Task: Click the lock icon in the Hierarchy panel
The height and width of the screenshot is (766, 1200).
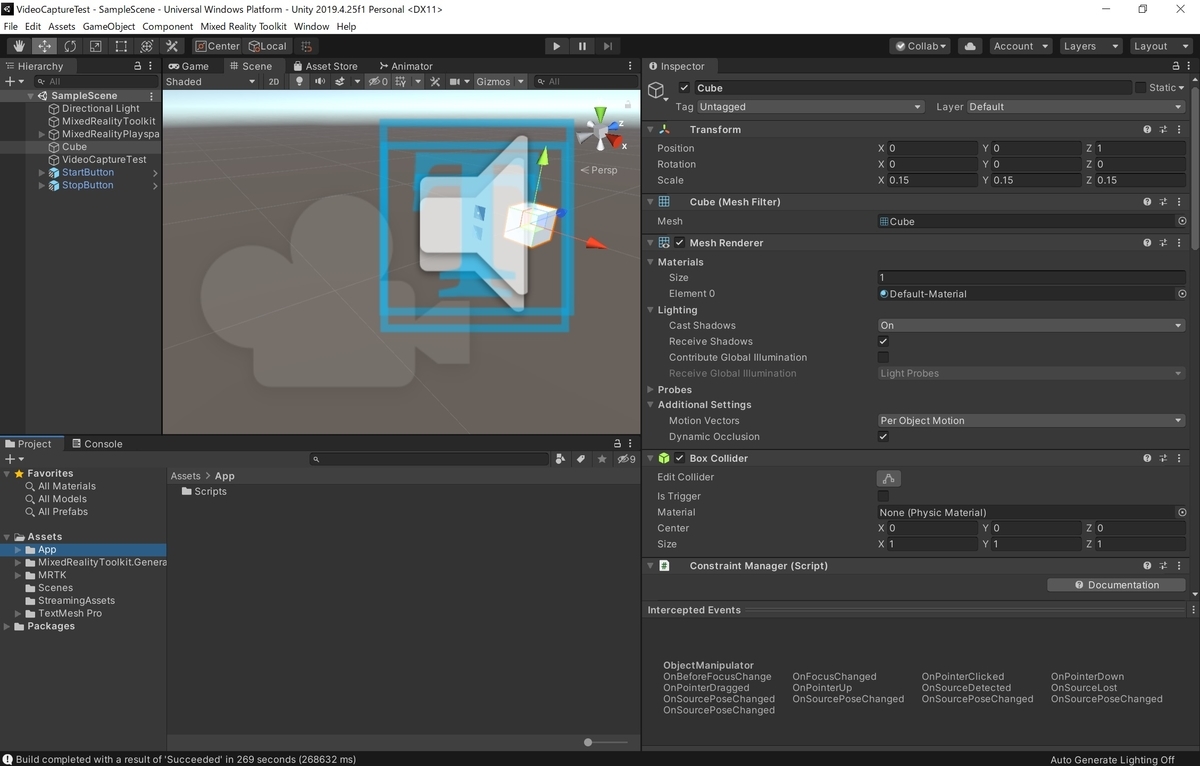Action: pyautogui.click(x=137, y=66)
